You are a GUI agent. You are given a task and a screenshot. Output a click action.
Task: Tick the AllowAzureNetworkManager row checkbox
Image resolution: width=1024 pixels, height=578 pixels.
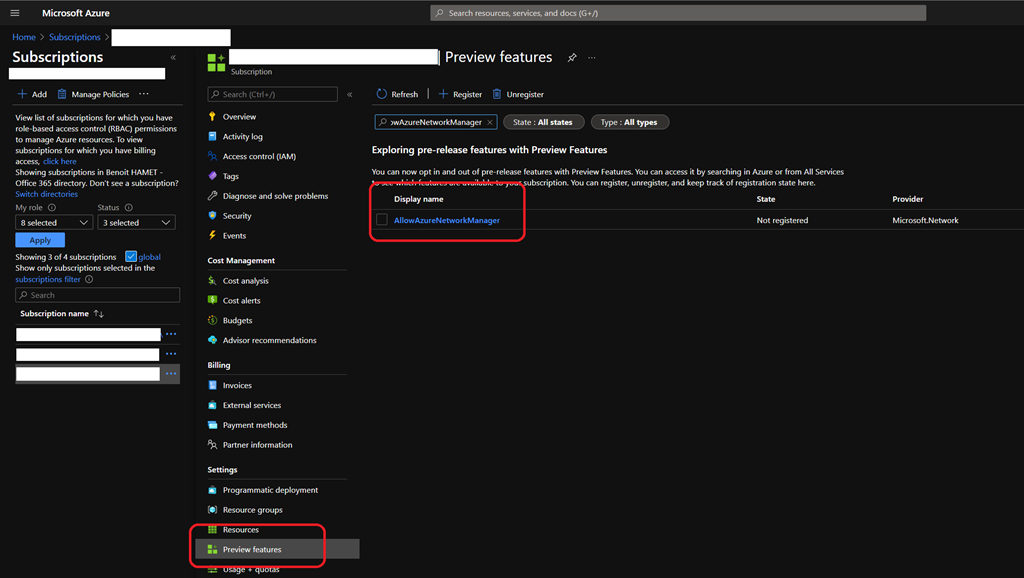382,220
